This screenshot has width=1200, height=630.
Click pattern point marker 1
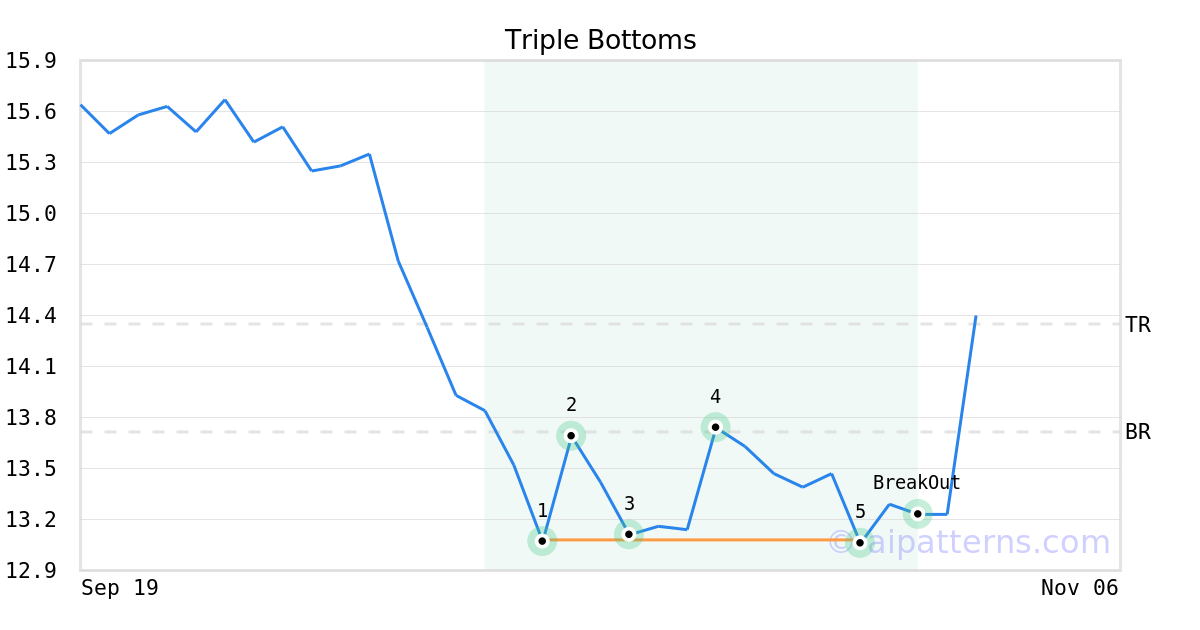[x=542, y=540]
